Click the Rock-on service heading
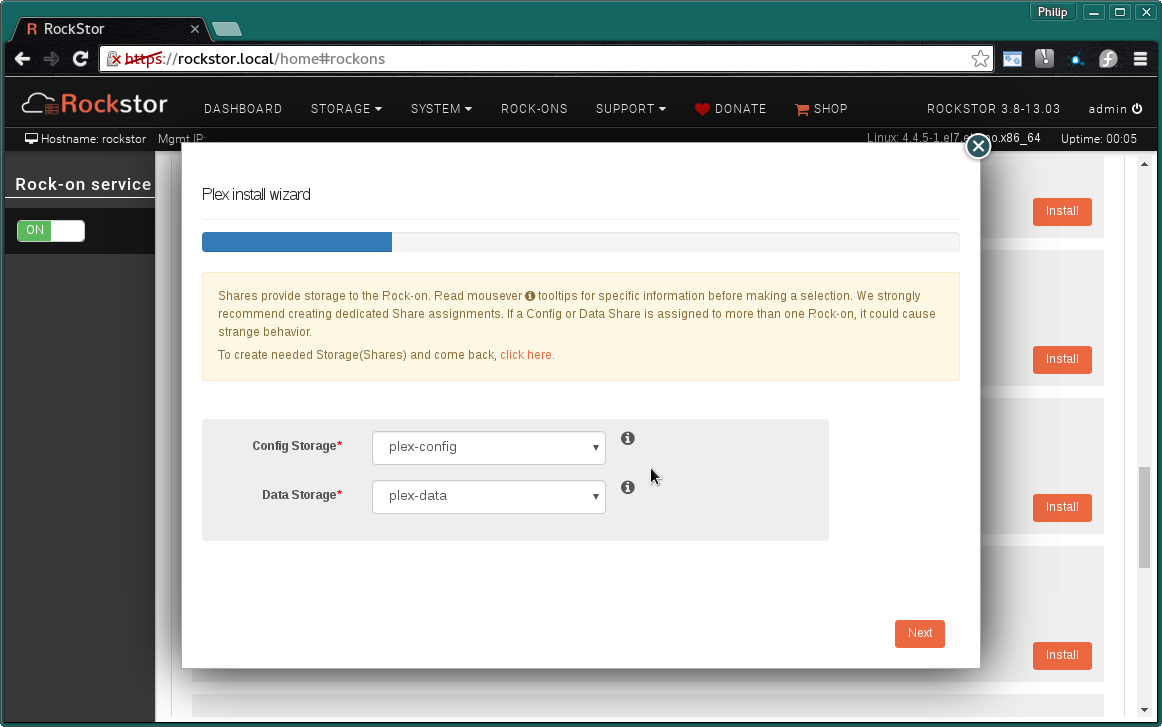This screenshot has width=1162, height=727. tap(83, 185)
